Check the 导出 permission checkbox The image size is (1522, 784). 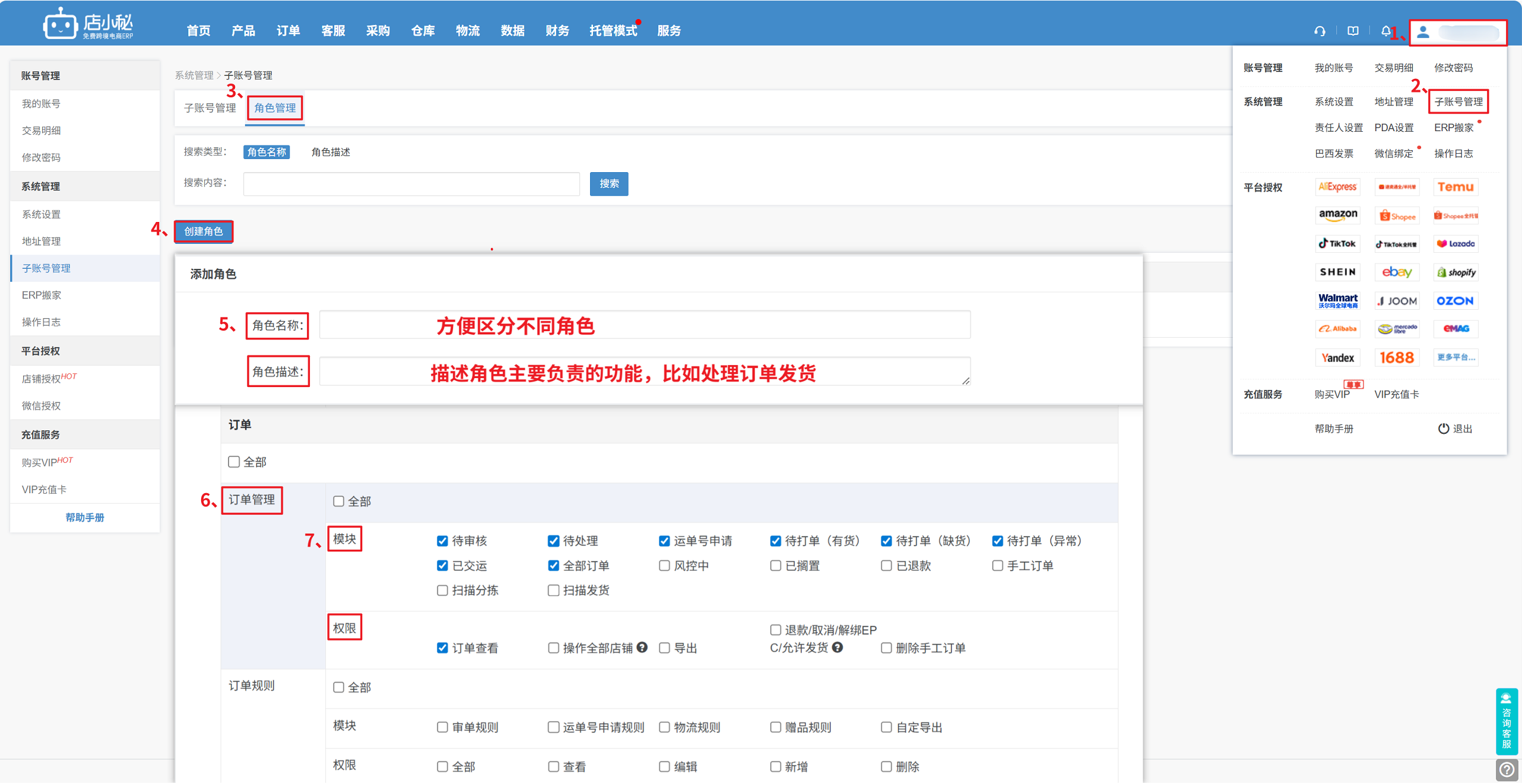click(x=664, y=648)
